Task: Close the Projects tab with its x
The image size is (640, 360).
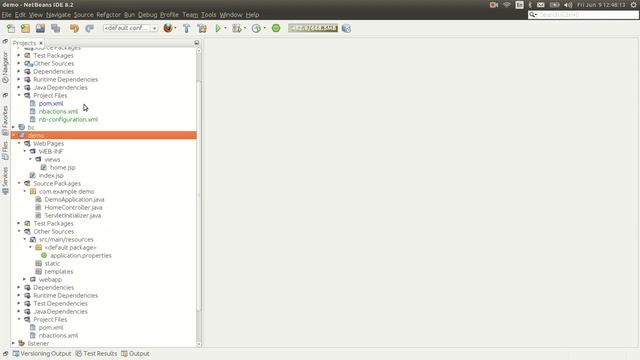Action: click(41, 43)
